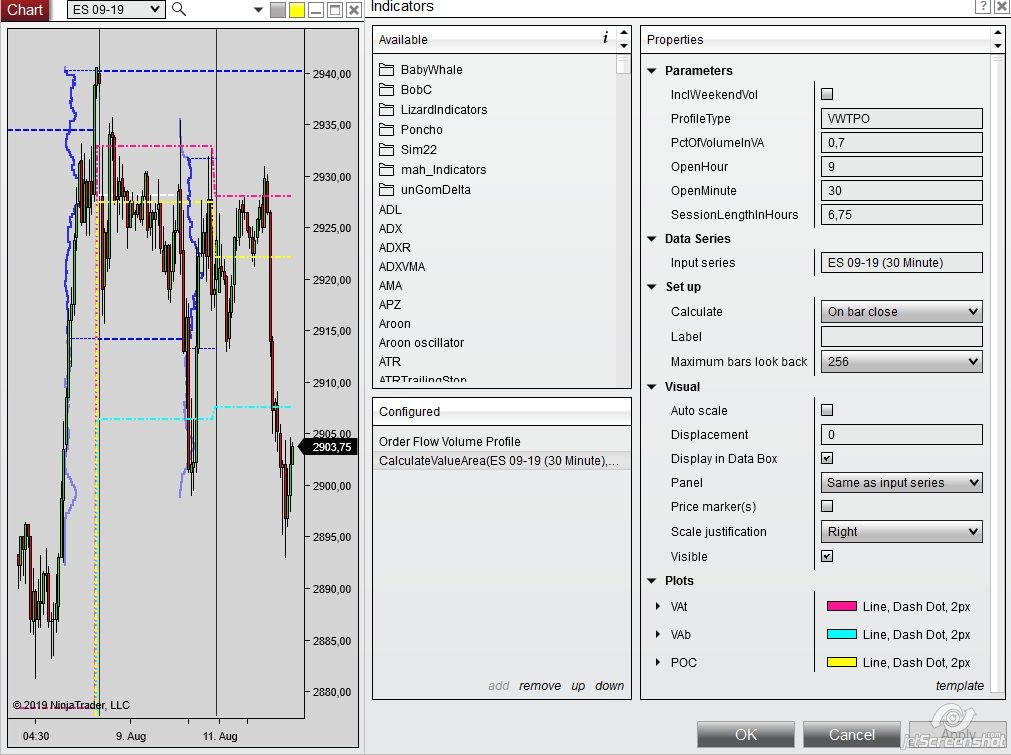The image size is (1011, 755).
Task: Click the gray link button in chart toolbar
Action: [278, 10]
